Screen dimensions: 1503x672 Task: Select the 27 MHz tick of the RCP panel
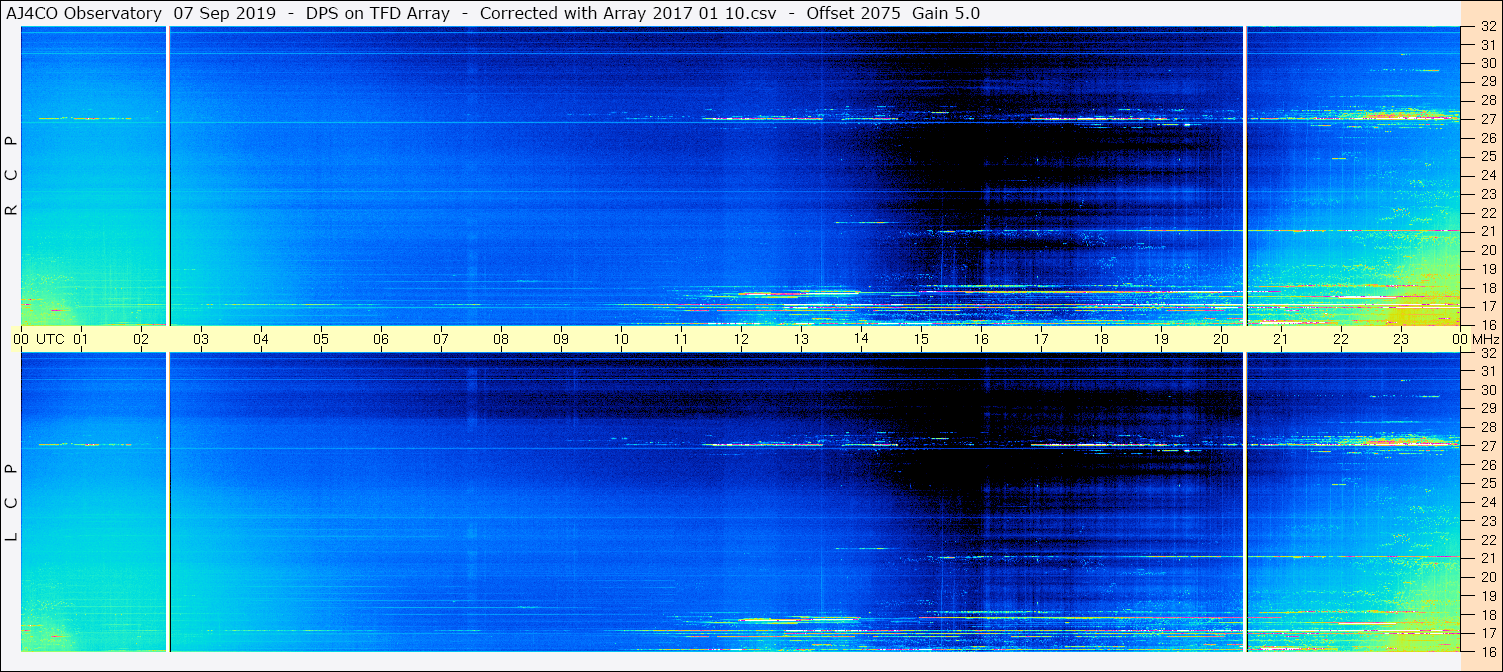tap(1488, 119)
